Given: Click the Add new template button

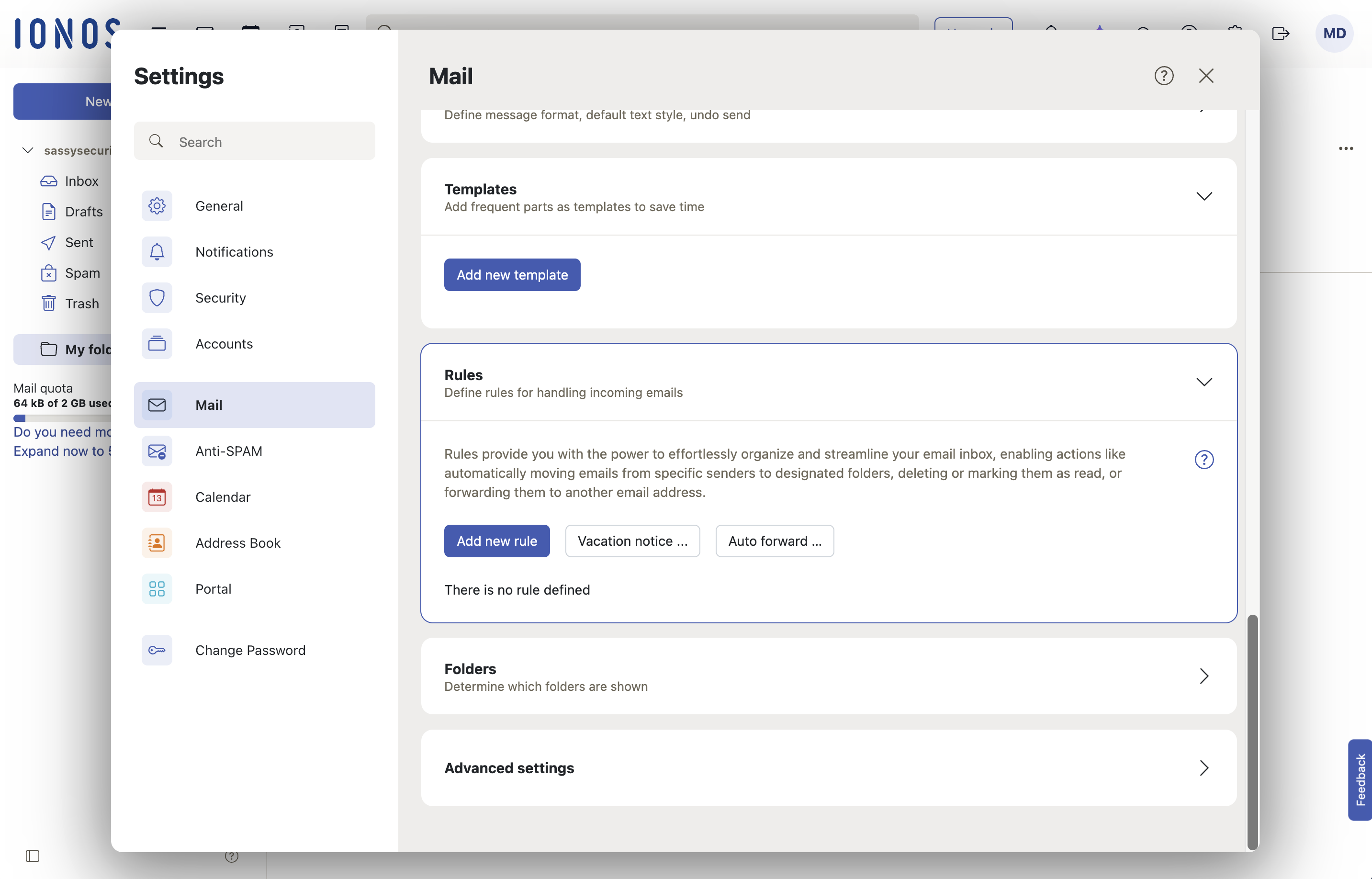Looking at the screenshot, I should tap(512, 274).
